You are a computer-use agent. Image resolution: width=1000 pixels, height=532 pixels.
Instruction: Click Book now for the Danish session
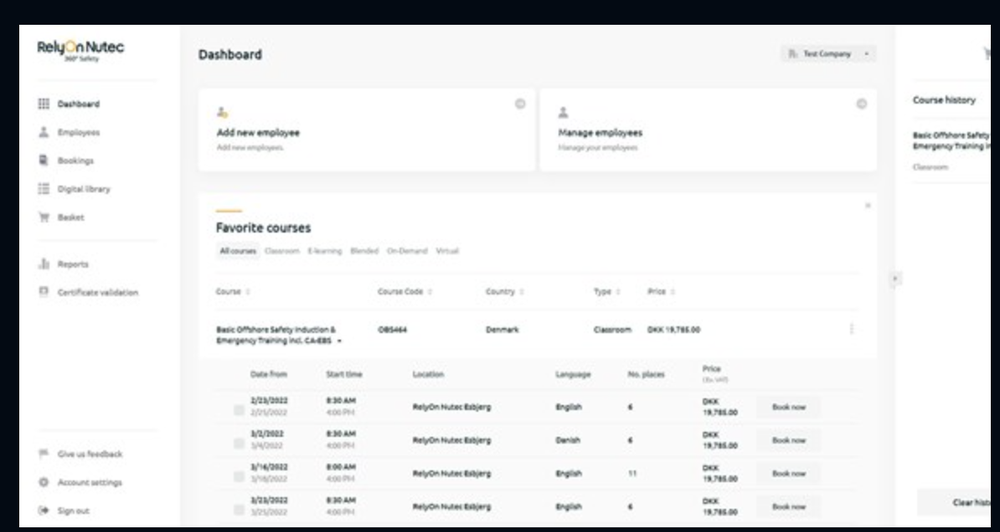(789, 440)
